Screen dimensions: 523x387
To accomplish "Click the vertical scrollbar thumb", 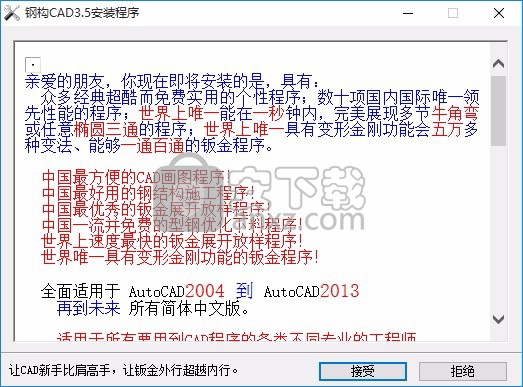I will coord(498,111).
